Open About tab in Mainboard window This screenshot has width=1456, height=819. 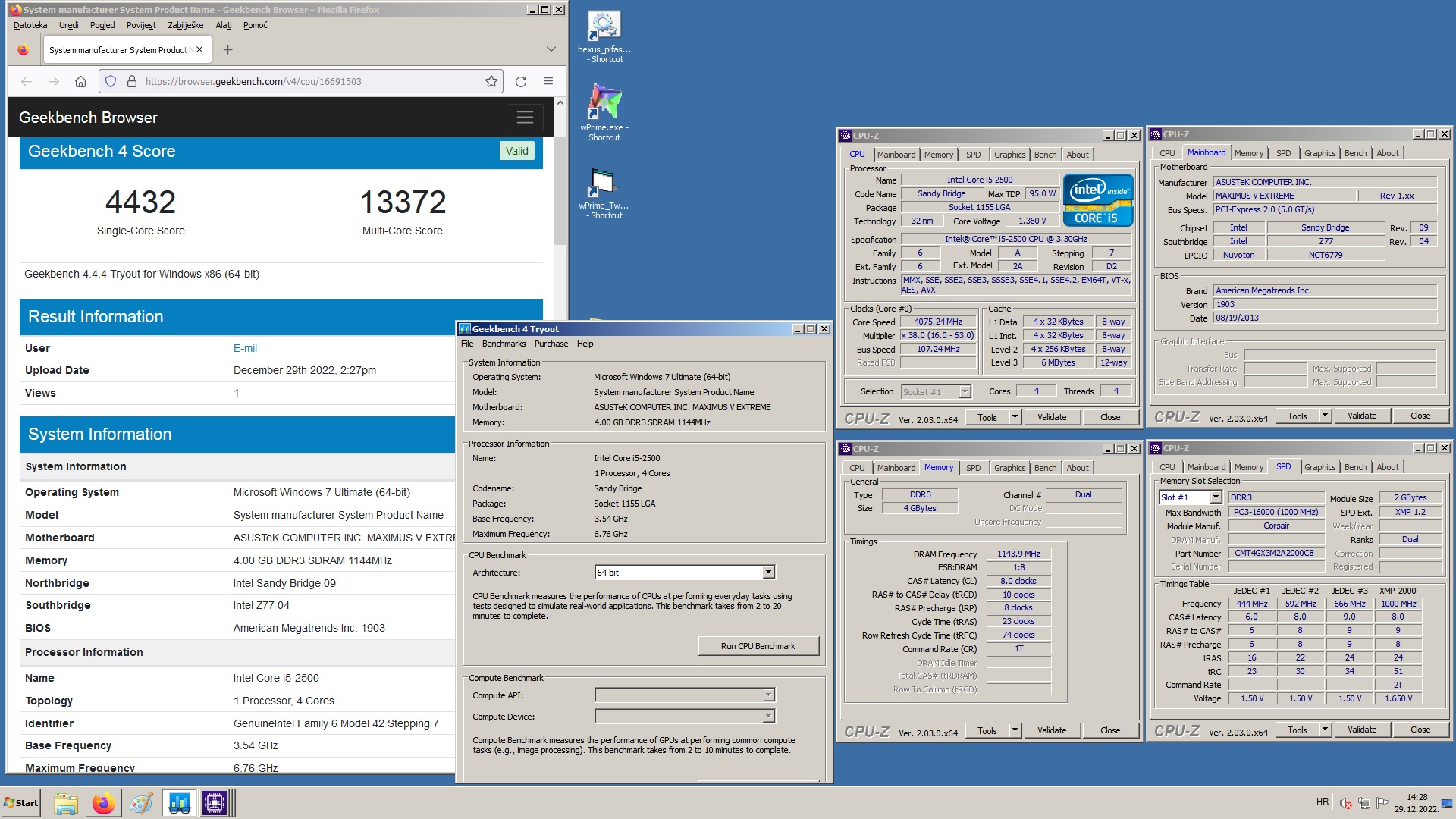coord(1387,153)
